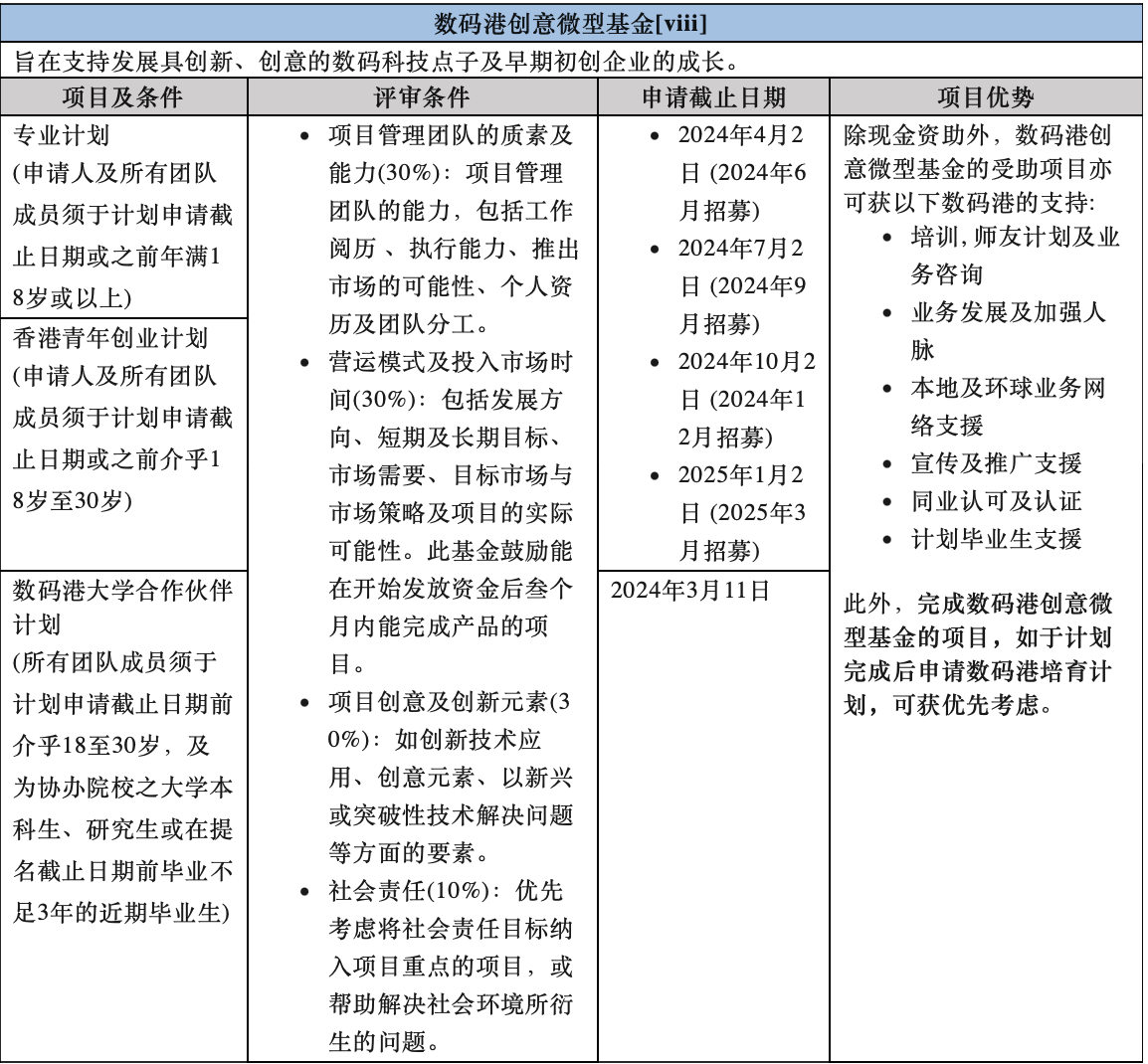Select the 数码港大学合作伙伴计划 cell heading

tap(123, 608)
